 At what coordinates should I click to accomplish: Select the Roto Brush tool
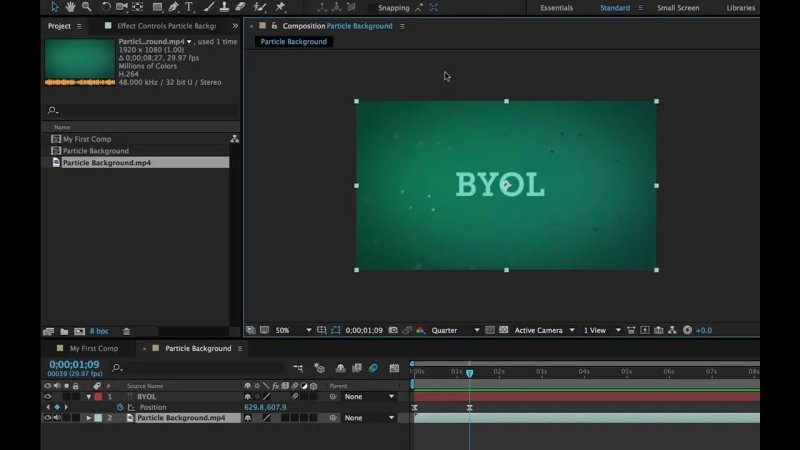[x=260, y=7]
